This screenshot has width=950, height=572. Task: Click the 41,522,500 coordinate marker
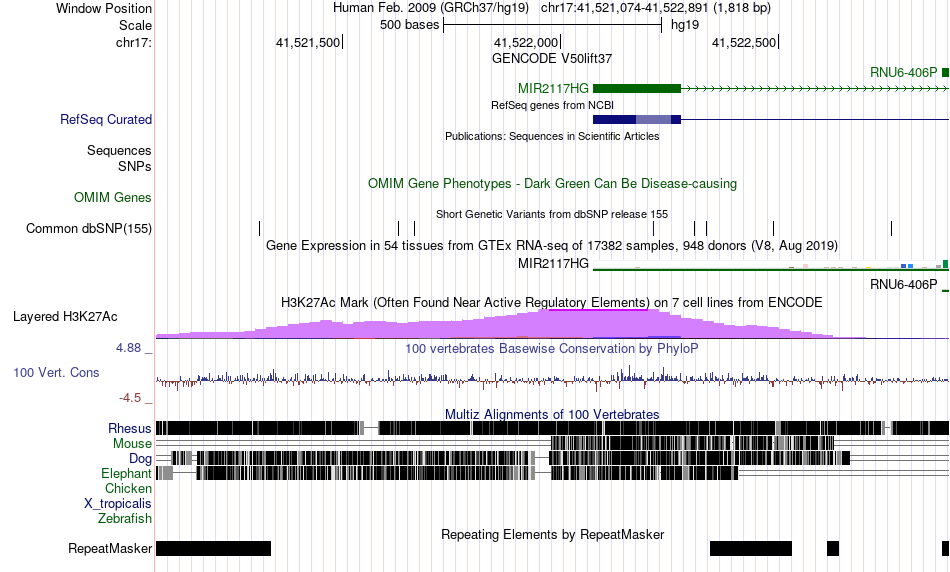click(x=744, y=42)
